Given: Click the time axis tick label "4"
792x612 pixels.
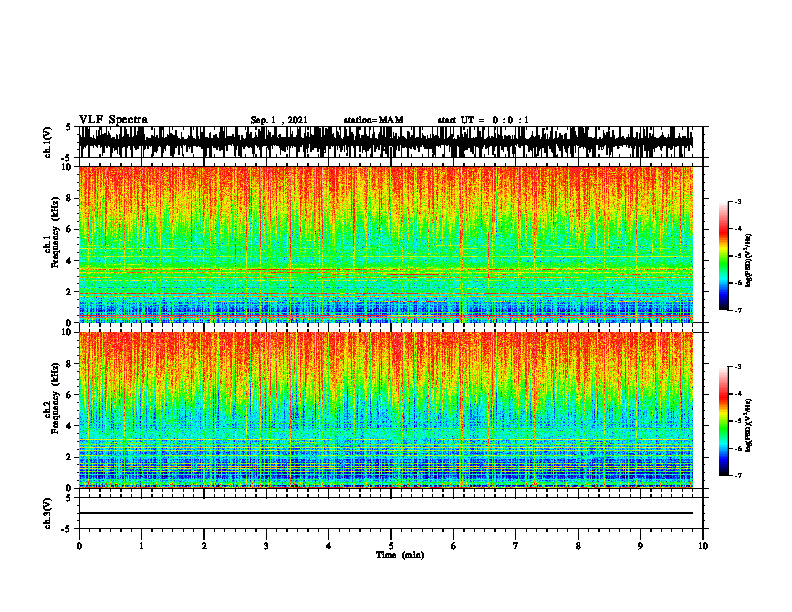Looking at the screenshot, I should pos(329,546).
